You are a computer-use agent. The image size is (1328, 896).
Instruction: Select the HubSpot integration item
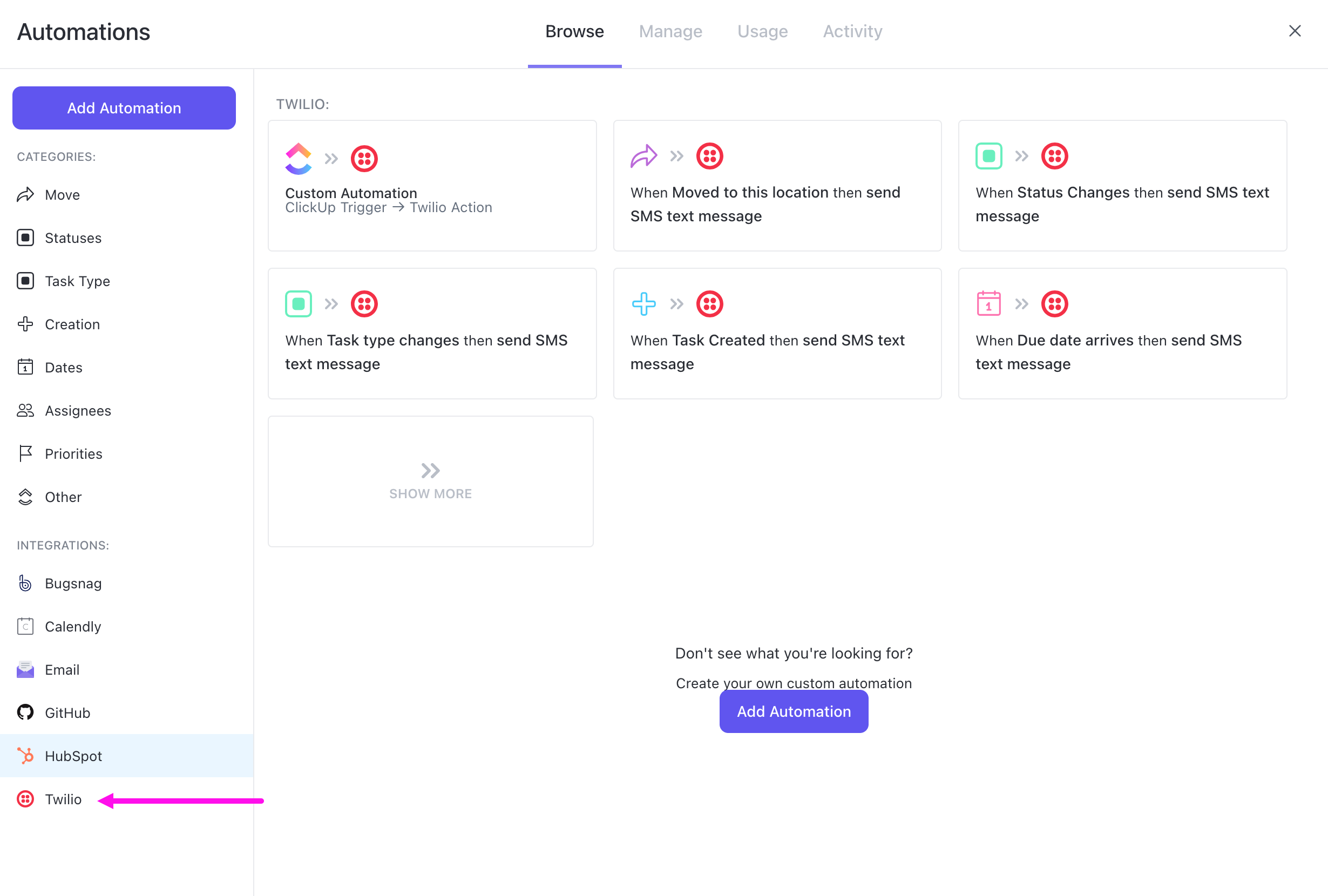click(73, 756)
